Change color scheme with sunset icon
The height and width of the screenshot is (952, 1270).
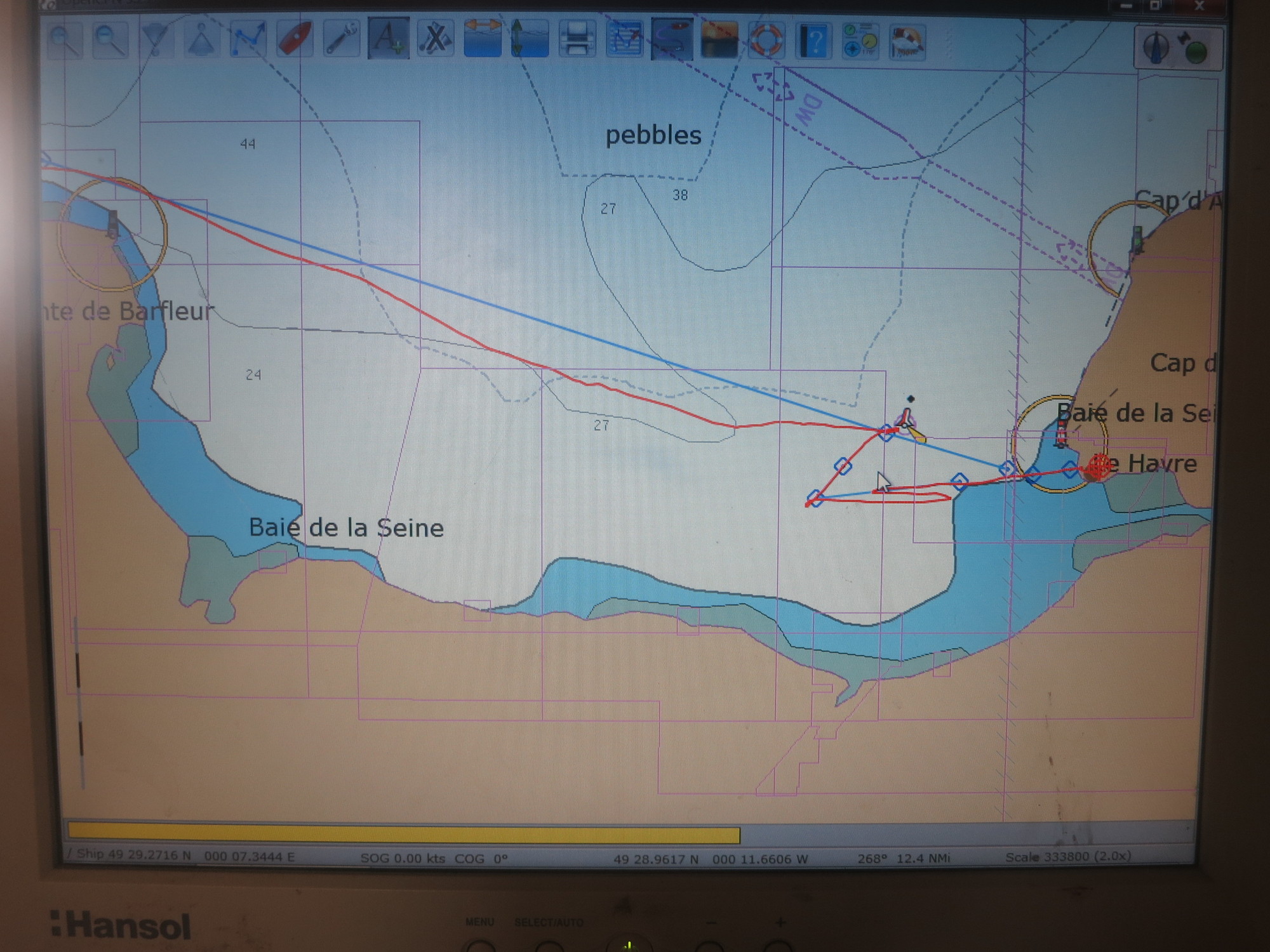click(x=719, y=41)
